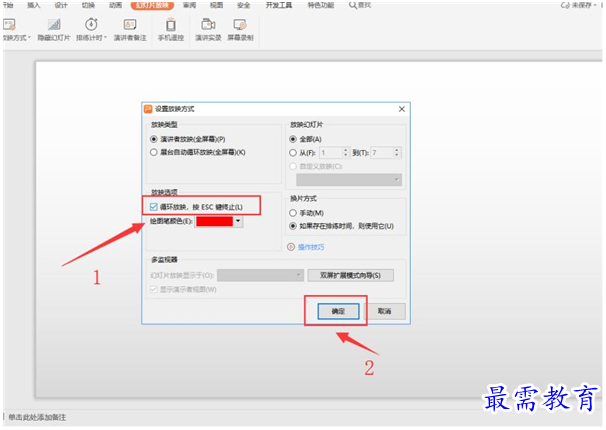Switch to the 安全 ribbon tab
This screenshot has width=606, height=430.
click(243, 5)
